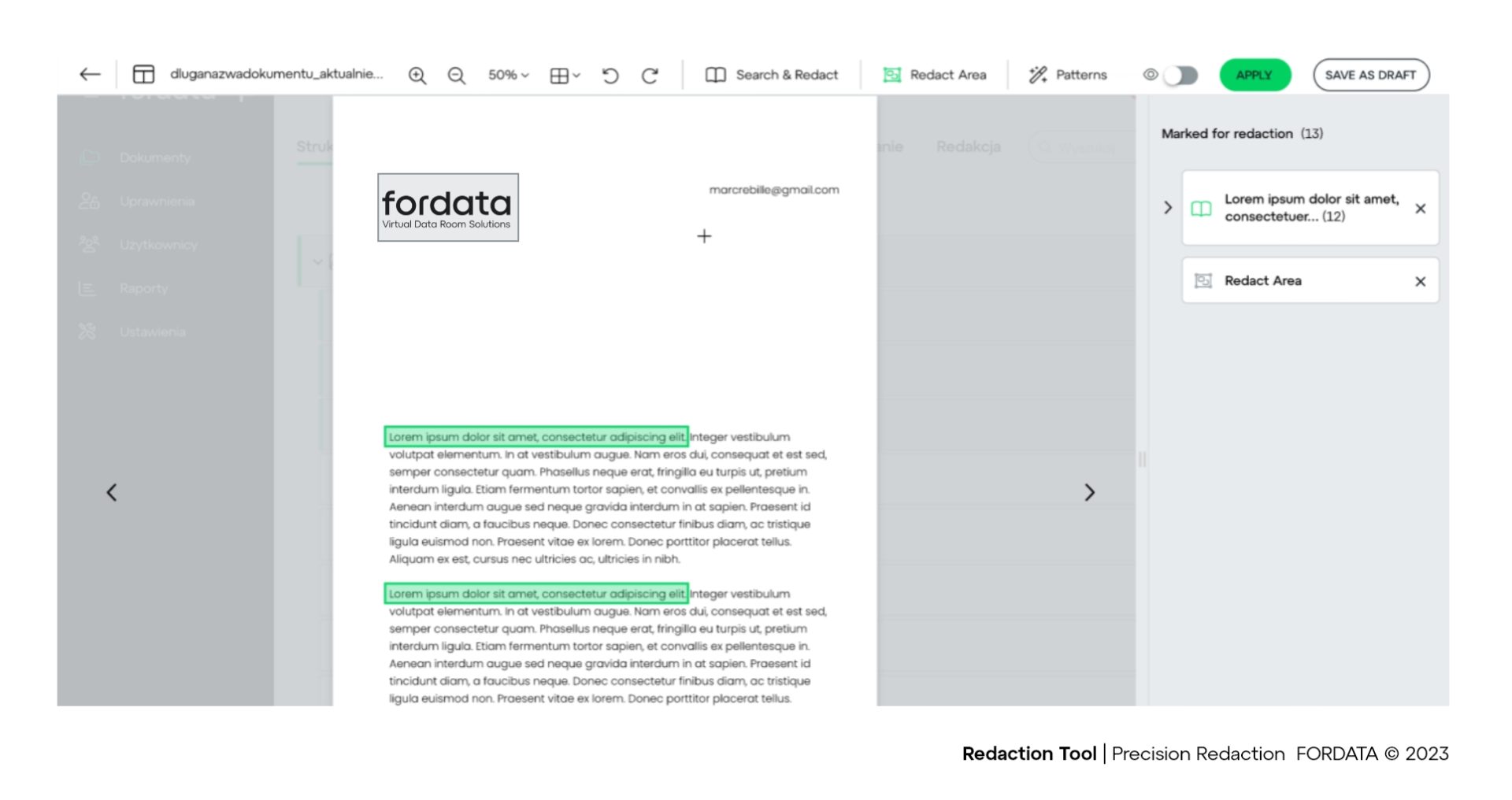
Task: Open the document layout panel icon
Action: coord(143,75)
